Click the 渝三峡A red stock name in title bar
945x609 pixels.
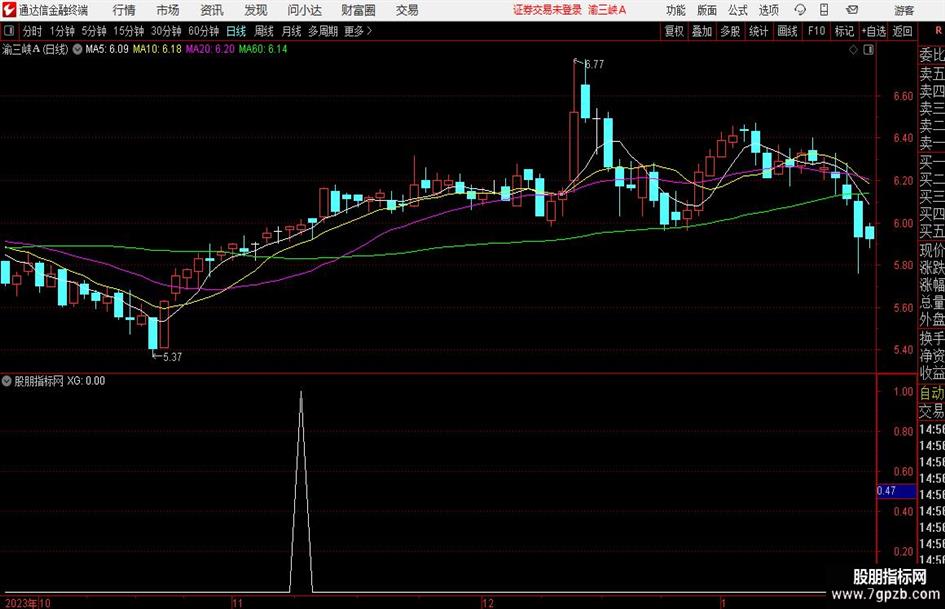coord(607,10)
